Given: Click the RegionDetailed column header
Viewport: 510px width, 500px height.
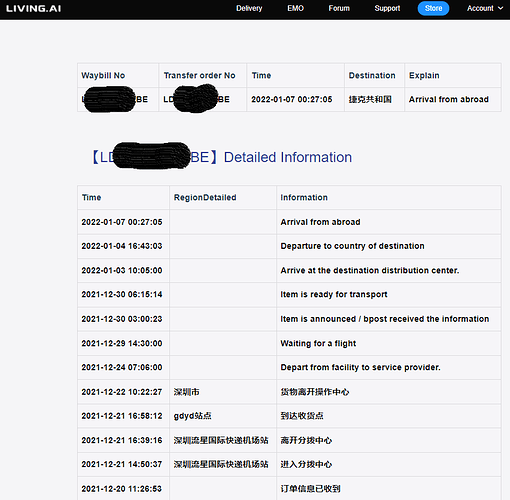Looking at the screenshot, I should tap(205, 197).
